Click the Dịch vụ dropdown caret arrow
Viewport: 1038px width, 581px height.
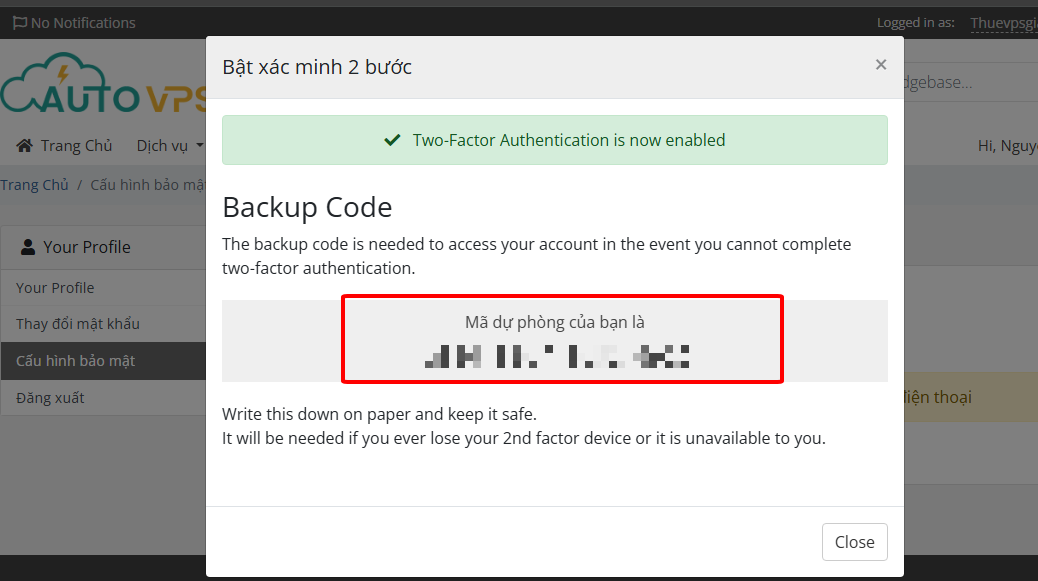[199, 146]
